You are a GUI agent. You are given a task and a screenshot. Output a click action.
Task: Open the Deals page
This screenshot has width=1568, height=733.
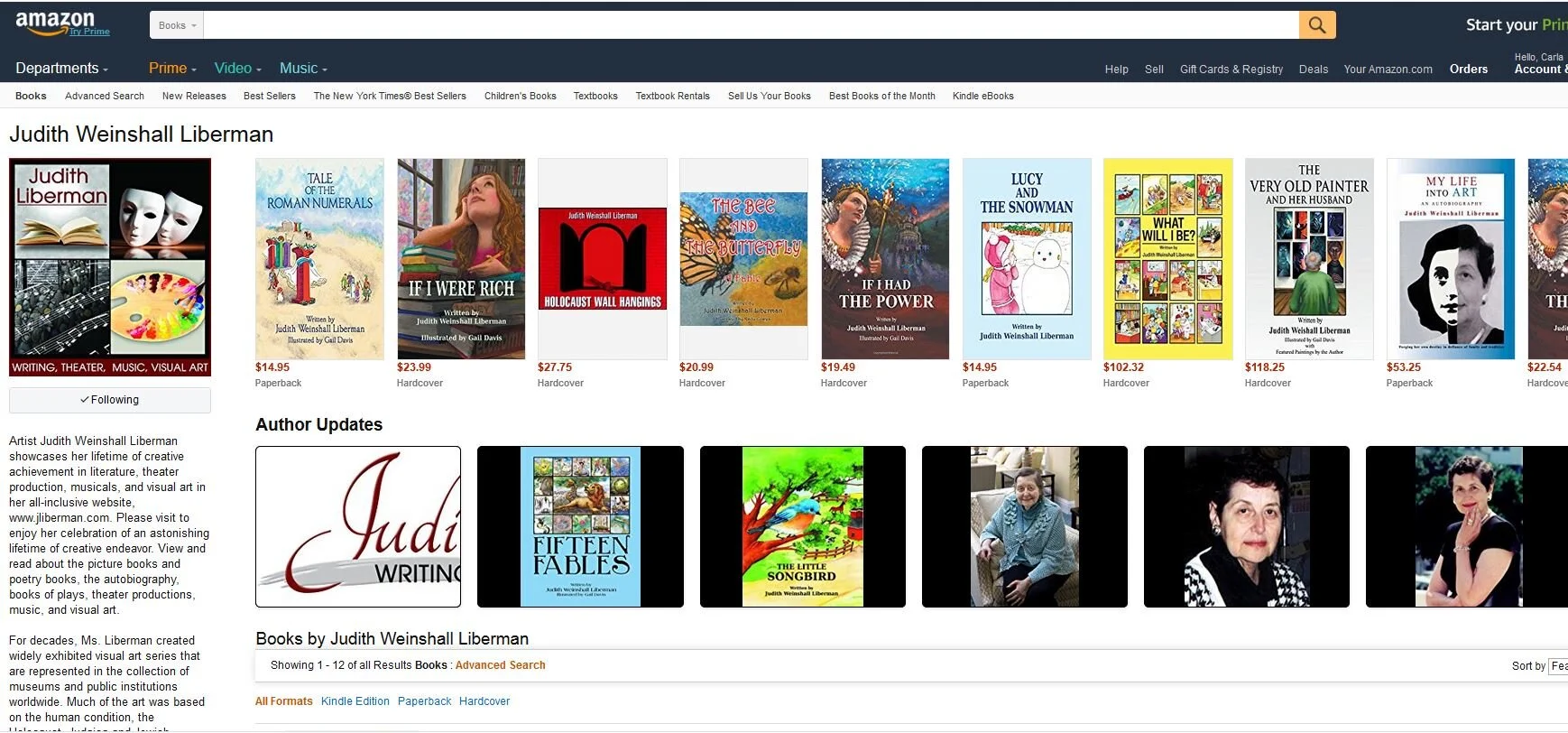tap(1314, 70)
